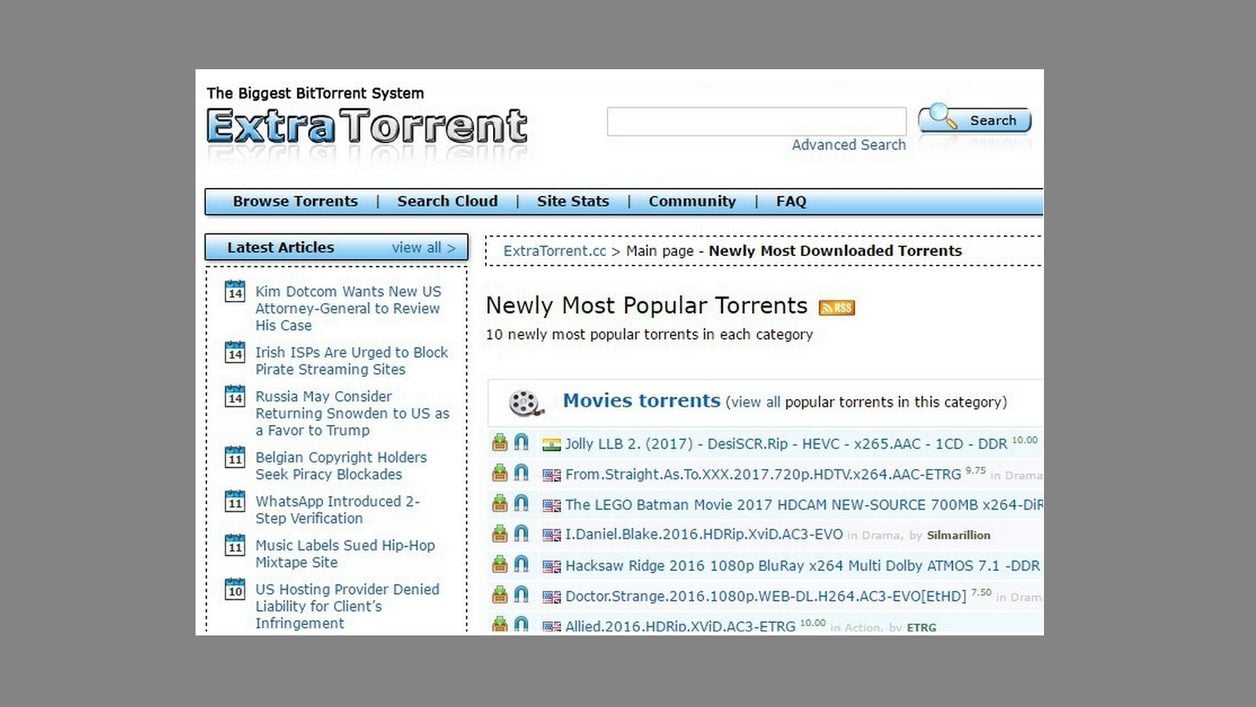Open the Community menu item
The width and height of the screenshot is (1256, 707).
point(692,201)
